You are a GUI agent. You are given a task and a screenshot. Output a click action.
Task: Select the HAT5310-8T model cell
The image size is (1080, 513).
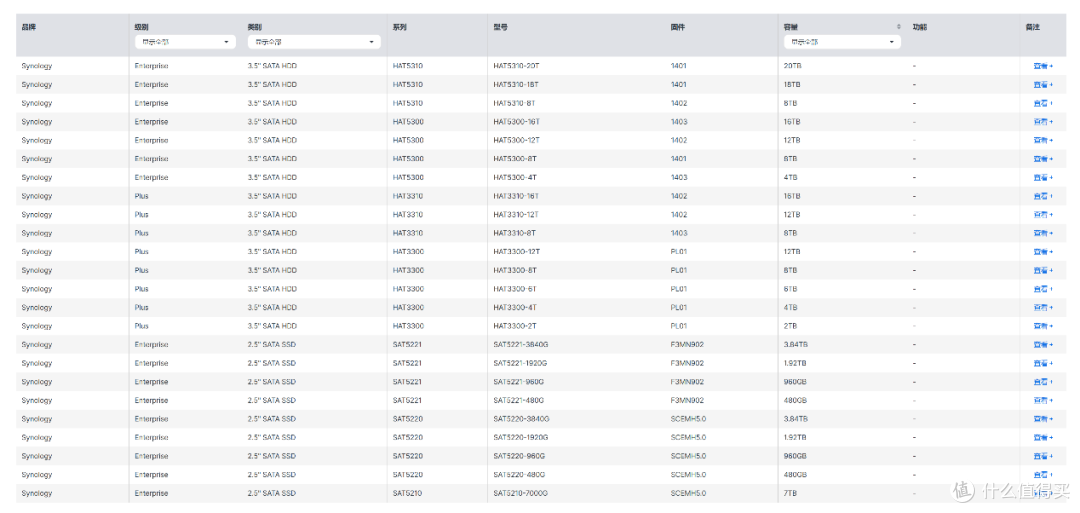click(514, 103)
